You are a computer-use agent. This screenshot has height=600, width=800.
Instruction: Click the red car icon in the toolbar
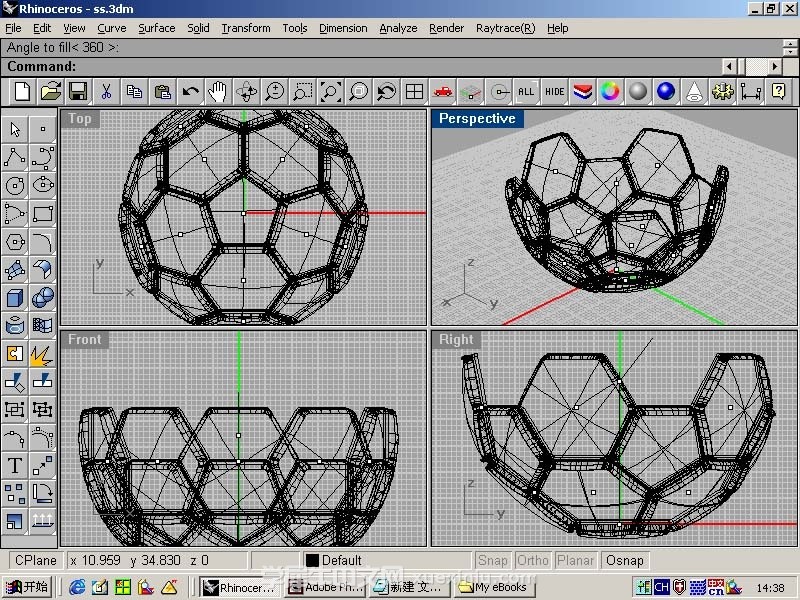[442, 92]
